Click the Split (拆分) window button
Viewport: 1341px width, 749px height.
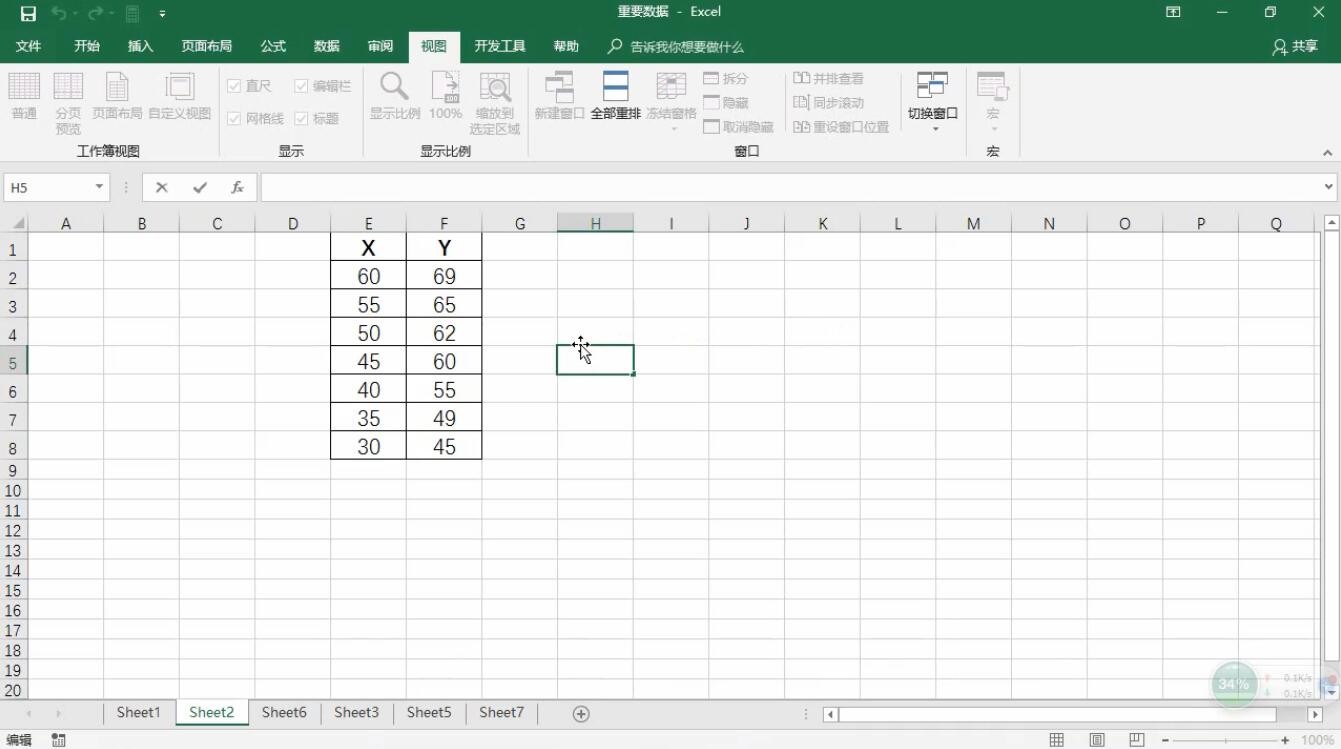point(726,78)
